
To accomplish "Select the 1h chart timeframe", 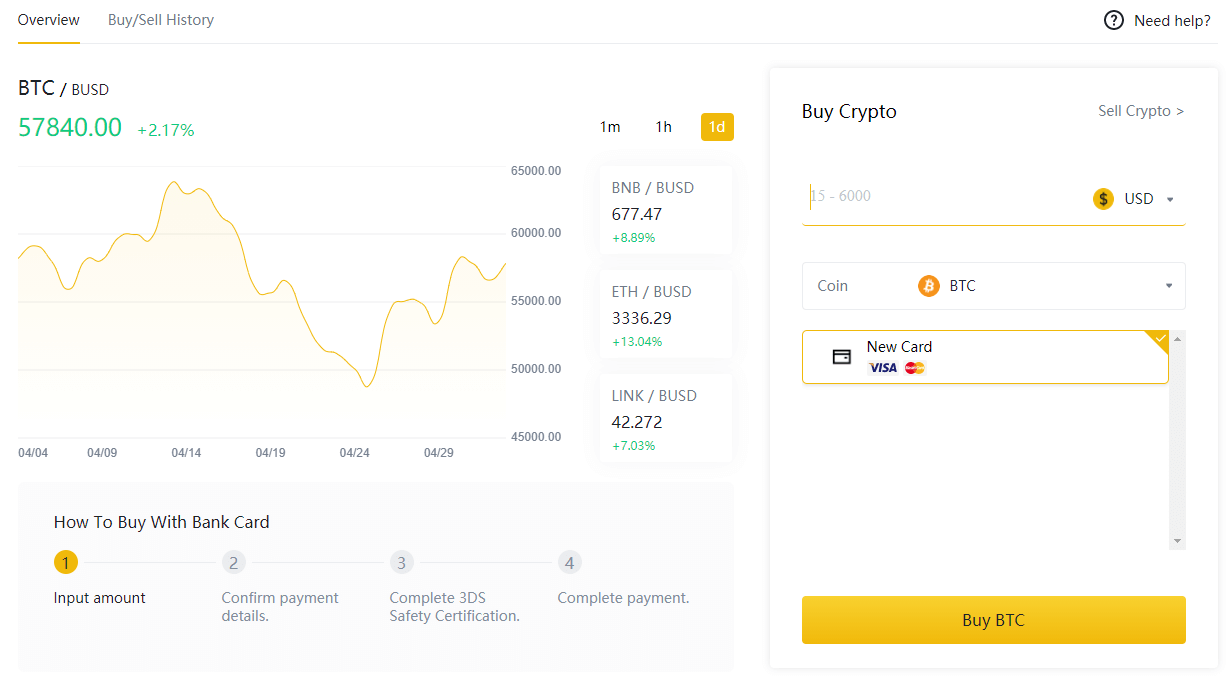I will point(663,127).
